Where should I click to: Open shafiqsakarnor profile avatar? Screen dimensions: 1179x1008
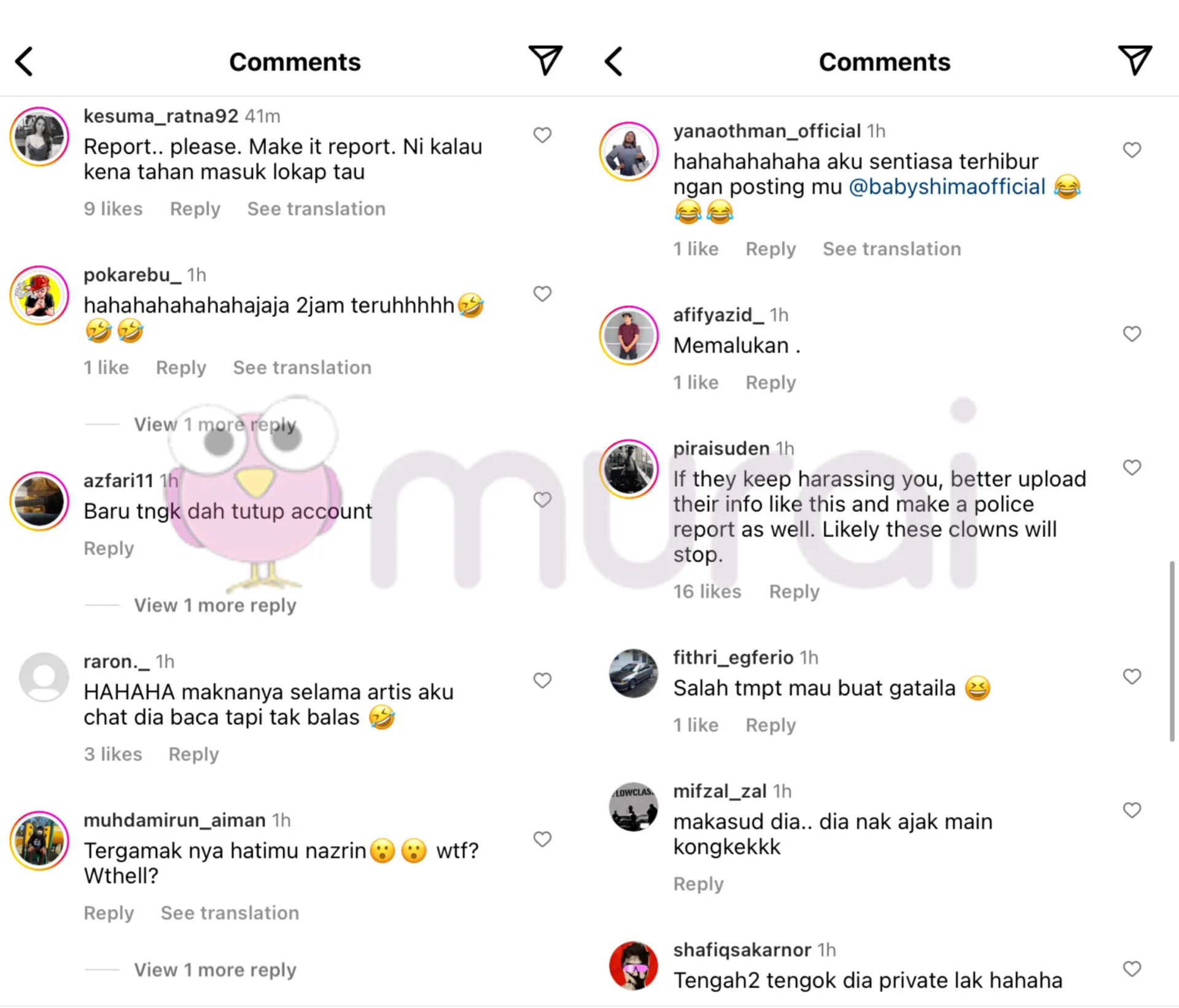click(633, 966)
